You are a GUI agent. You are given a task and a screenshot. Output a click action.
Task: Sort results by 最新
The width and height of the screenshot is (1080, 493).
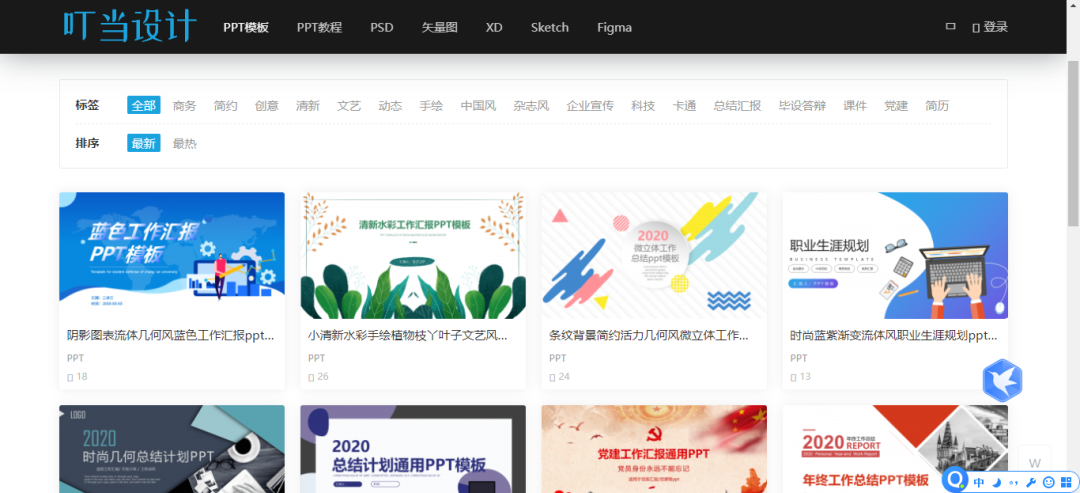(144, 143)
